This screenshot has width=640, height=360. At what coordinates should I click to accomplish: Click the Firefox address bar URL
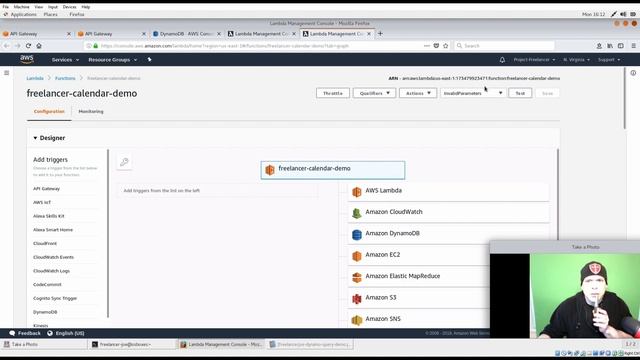[224, 46]
